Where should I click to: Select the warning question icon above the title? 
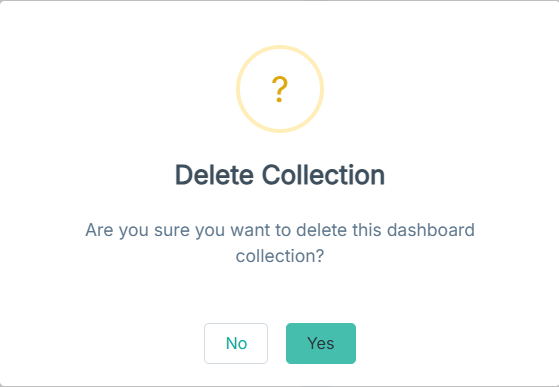tap(280, 89)
